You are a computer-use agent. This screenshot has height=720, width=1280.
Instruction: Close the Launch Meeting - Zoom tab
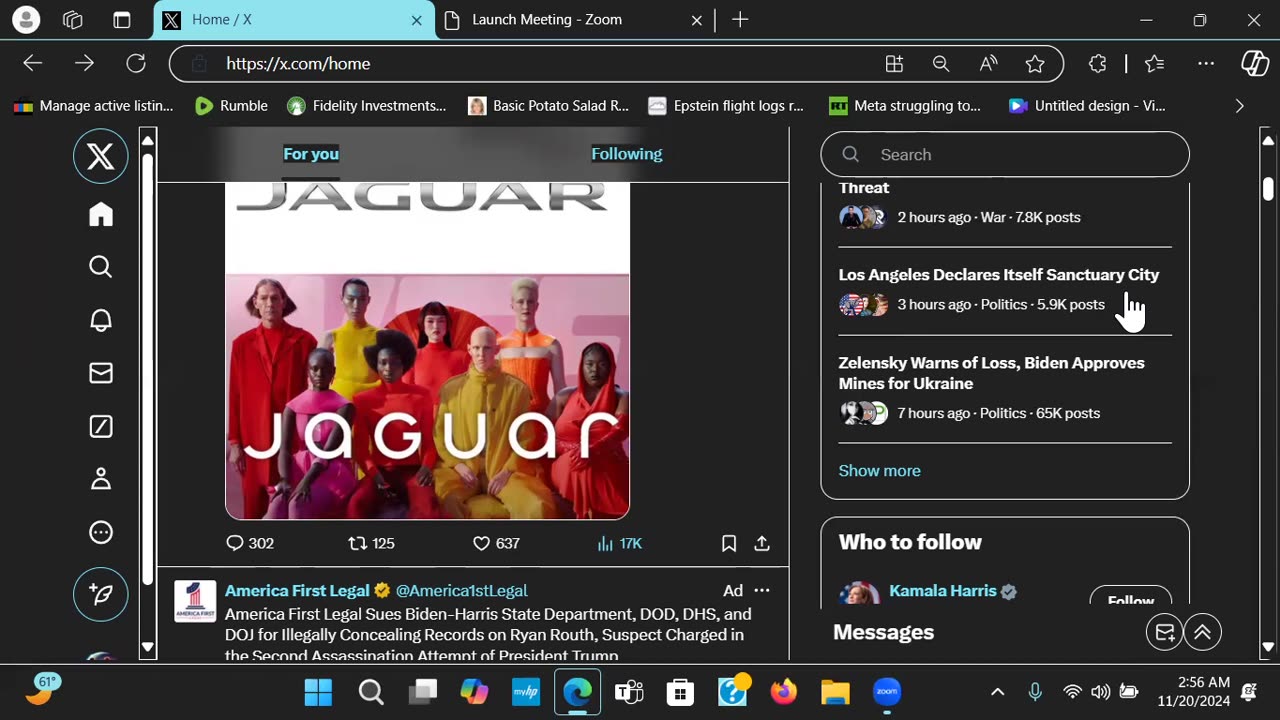point(697,20)
